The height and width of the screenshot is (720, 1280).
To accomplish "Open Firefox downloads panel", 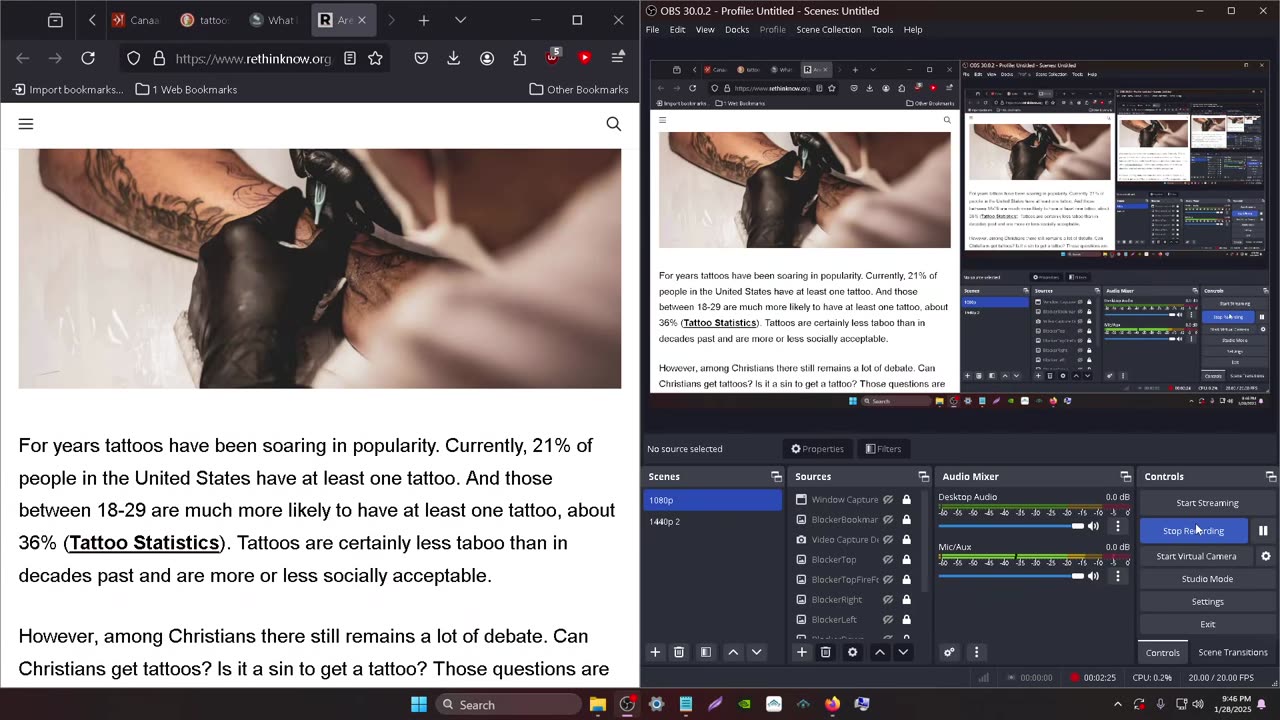I will point(453,59).
